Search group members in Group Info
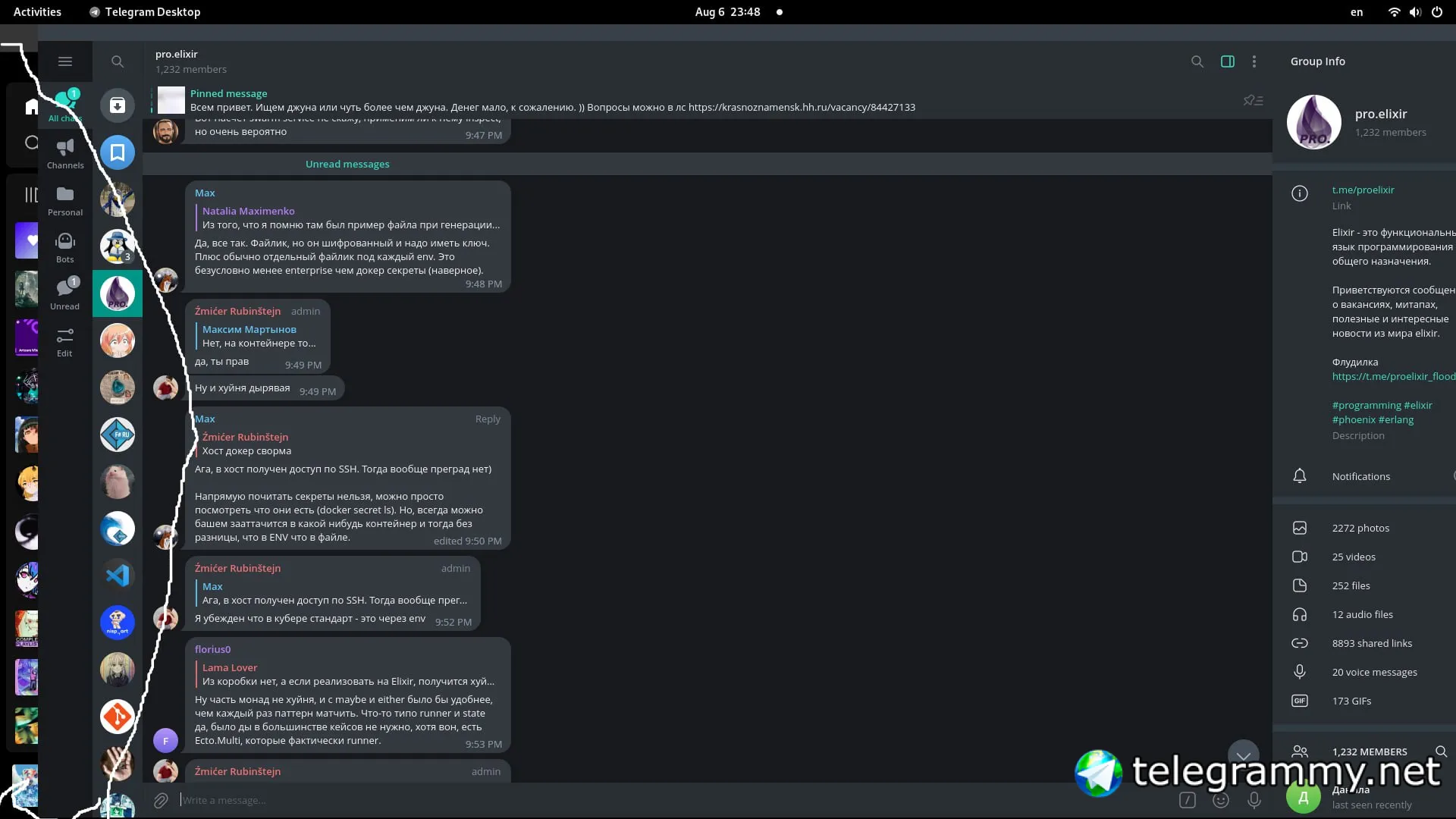 (x=1441, y=752)
